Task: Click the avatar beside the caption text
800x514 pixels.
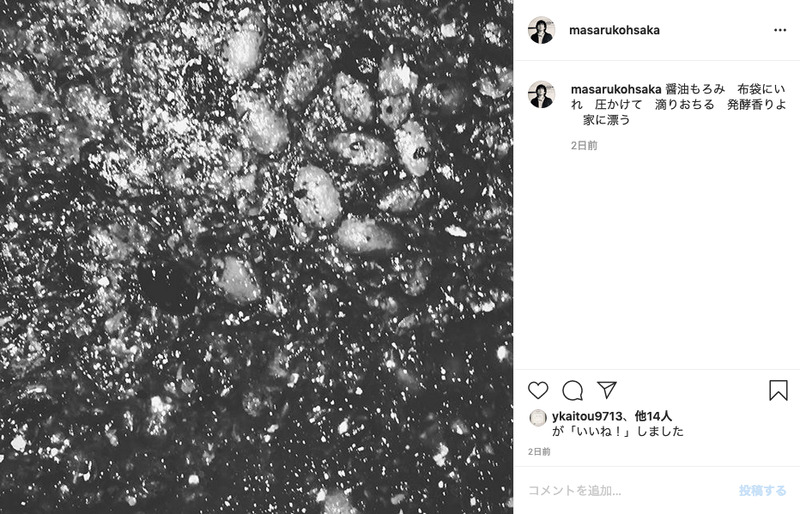Action: pos(541,94)
